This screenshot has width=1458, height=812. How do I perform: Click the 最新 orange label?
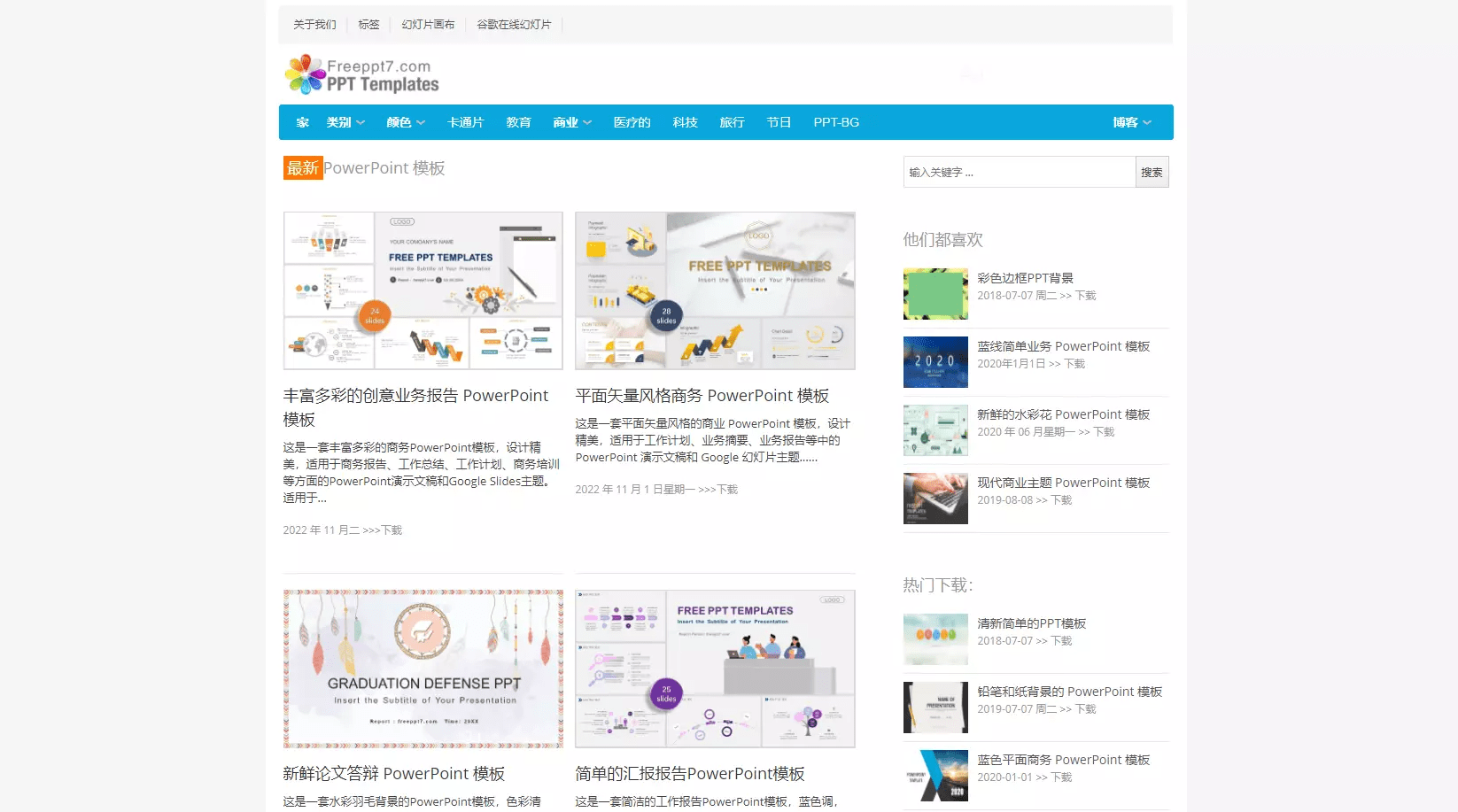(303, 167)
